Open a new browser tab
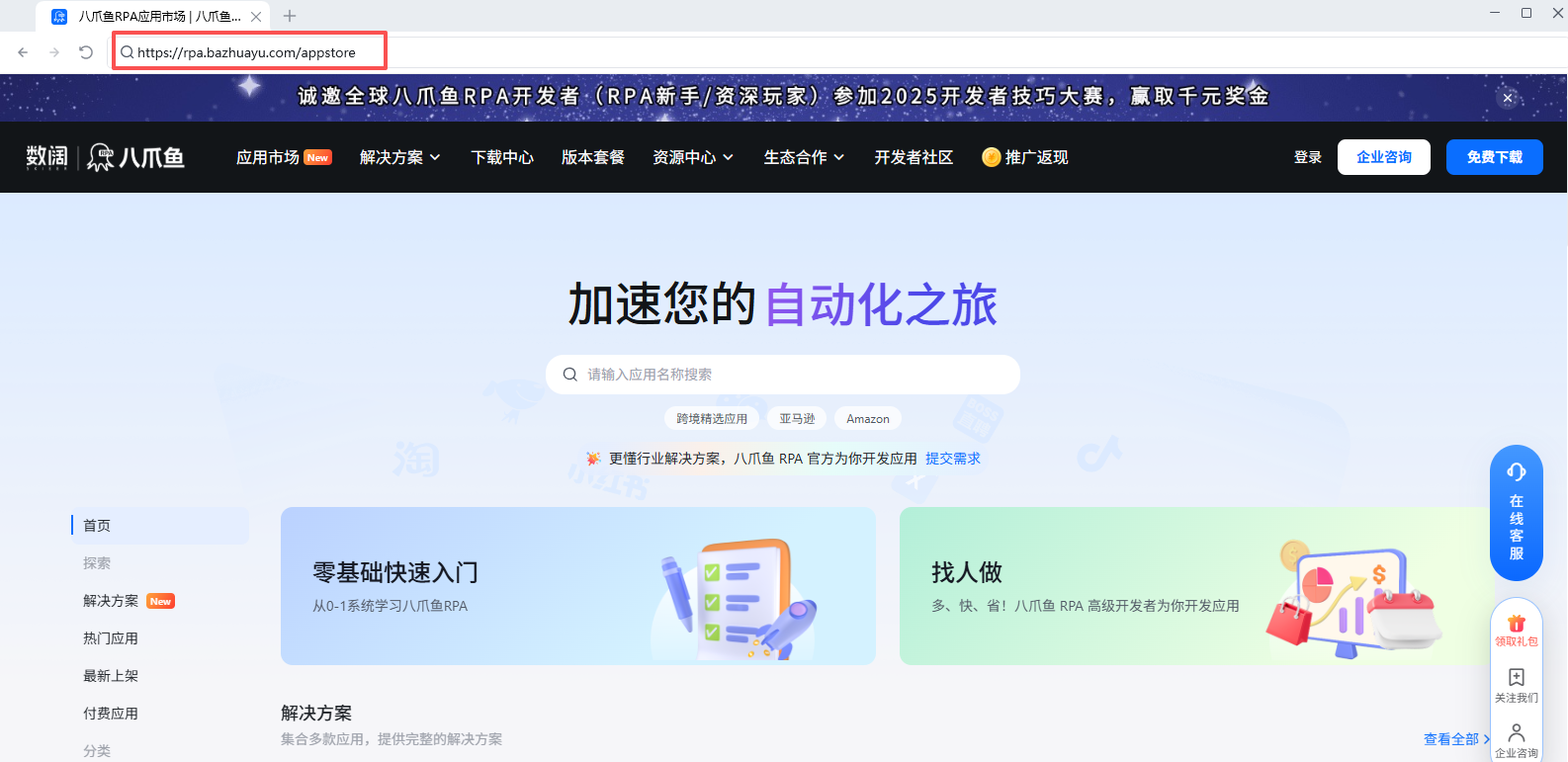The image size is (1568, 762). click(290, 16)
